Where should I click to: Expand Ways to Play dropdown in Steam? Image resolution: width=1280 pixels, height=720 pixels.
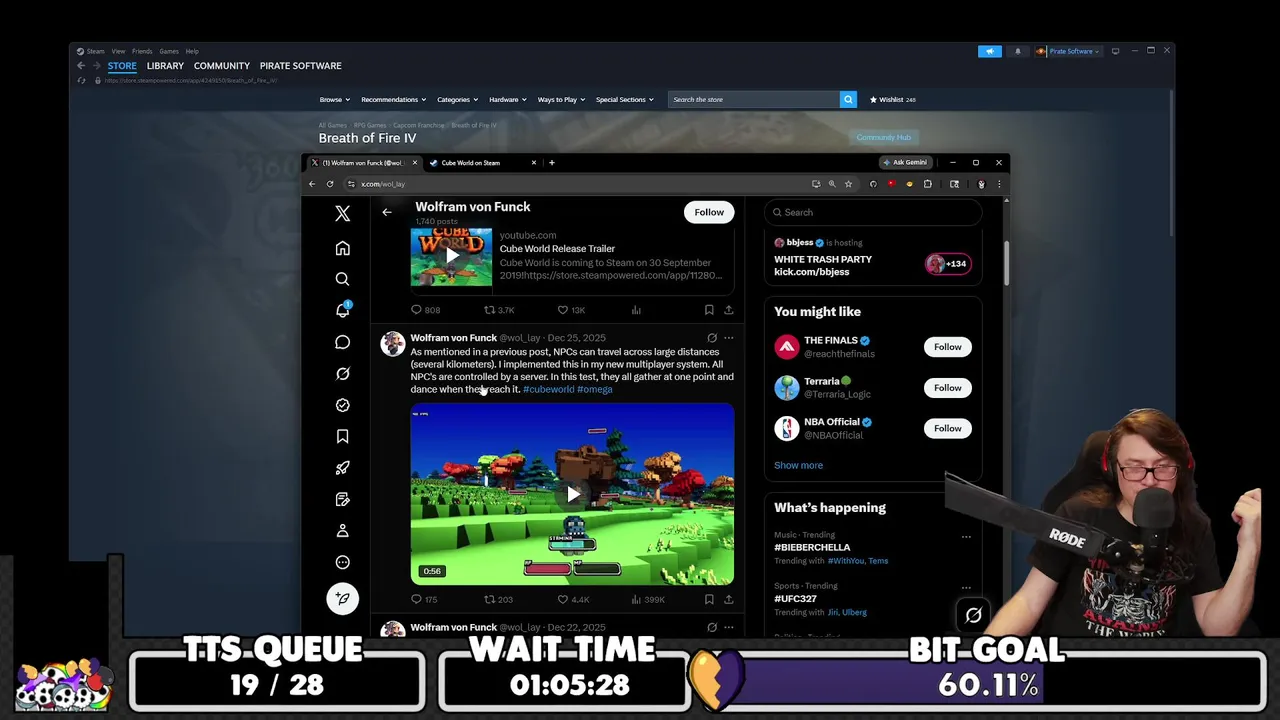[x=561, y=100]
